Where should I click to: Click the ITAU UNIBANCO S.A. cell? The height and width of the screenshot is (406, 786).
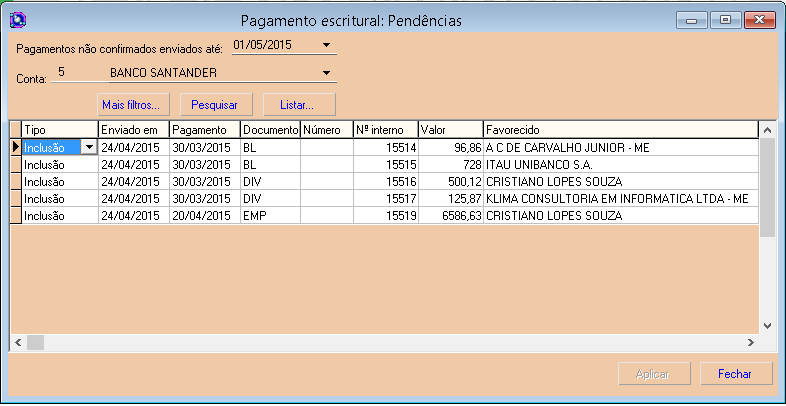click(621, 164)
